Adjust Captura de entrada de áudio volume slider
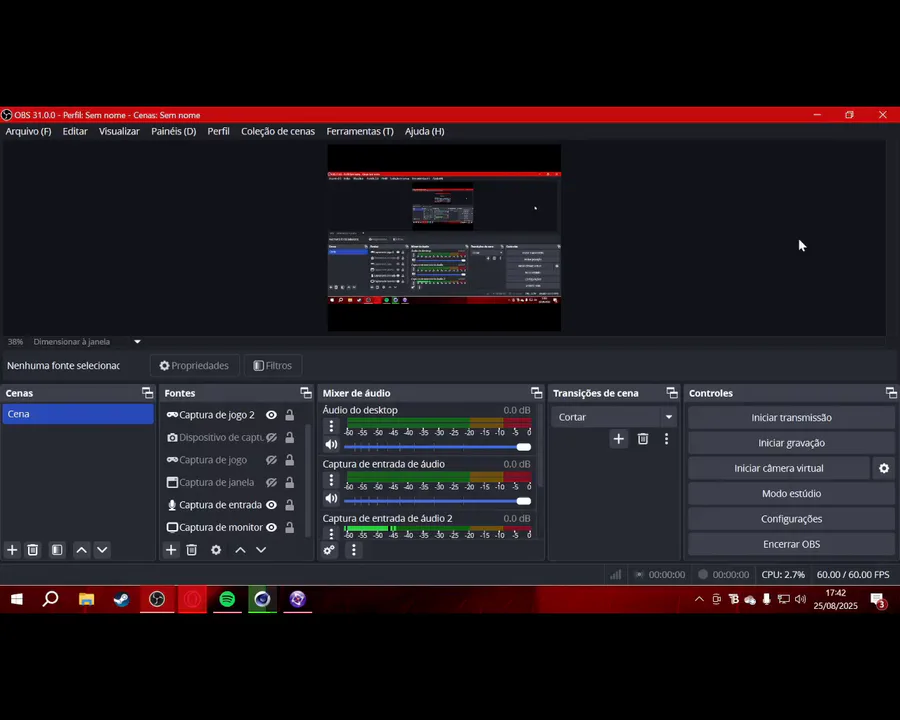 coord(437,501)
